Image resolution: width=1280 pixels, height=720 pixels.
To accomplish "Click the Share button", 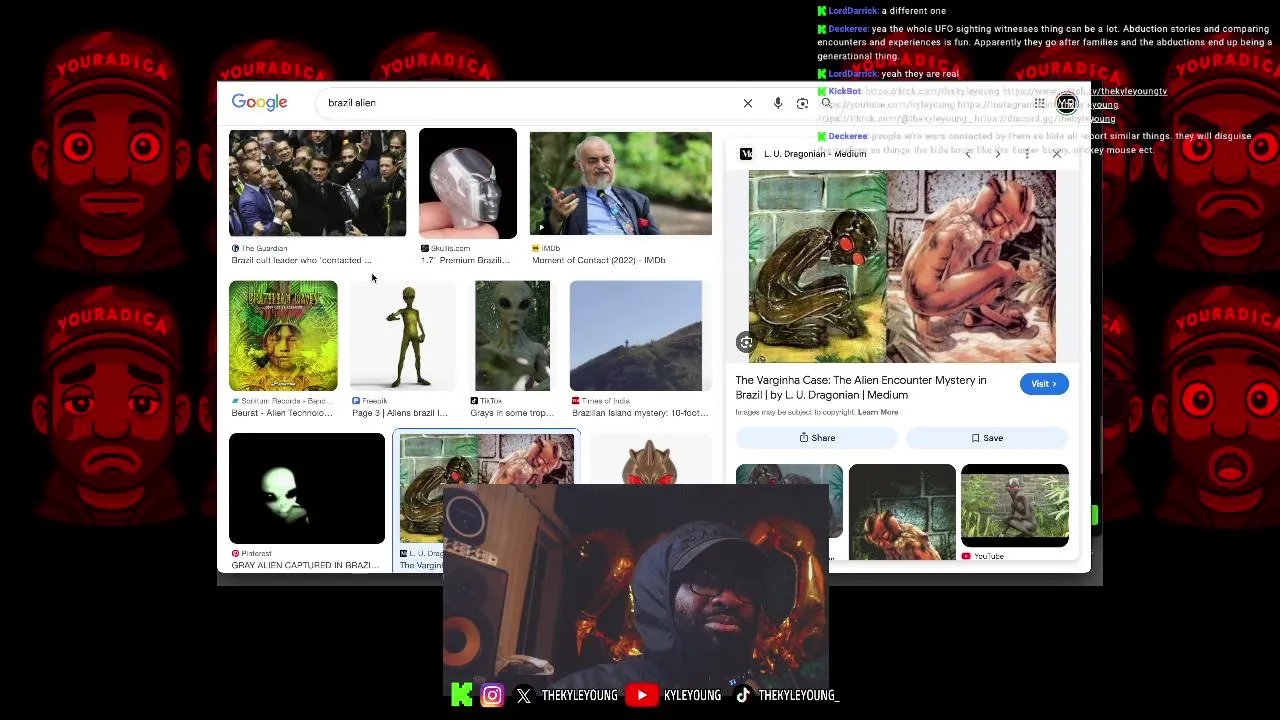I will point(817,438).
